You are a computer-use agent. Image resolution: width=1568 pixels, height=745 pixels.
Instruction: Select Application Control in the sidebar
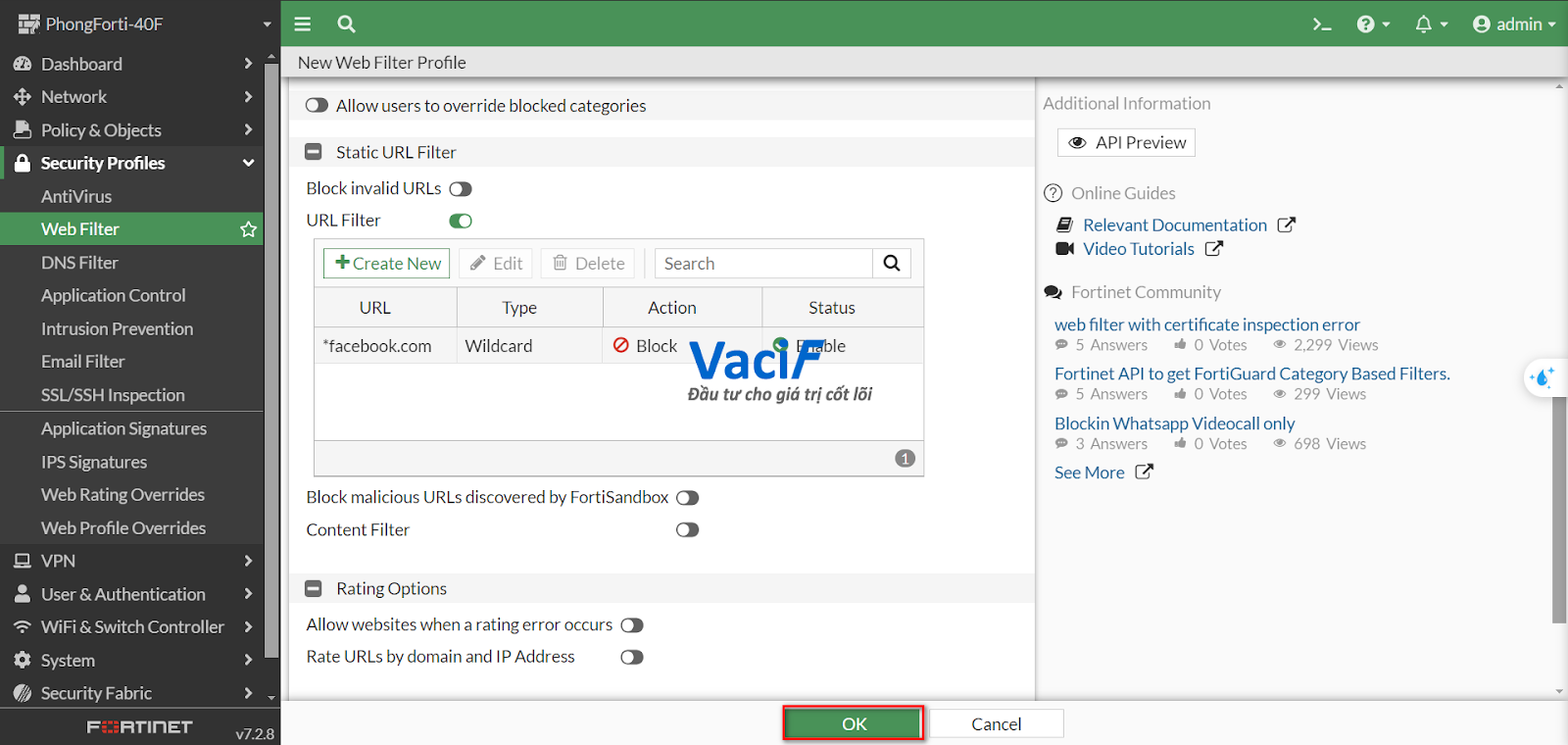pos(131,295)
